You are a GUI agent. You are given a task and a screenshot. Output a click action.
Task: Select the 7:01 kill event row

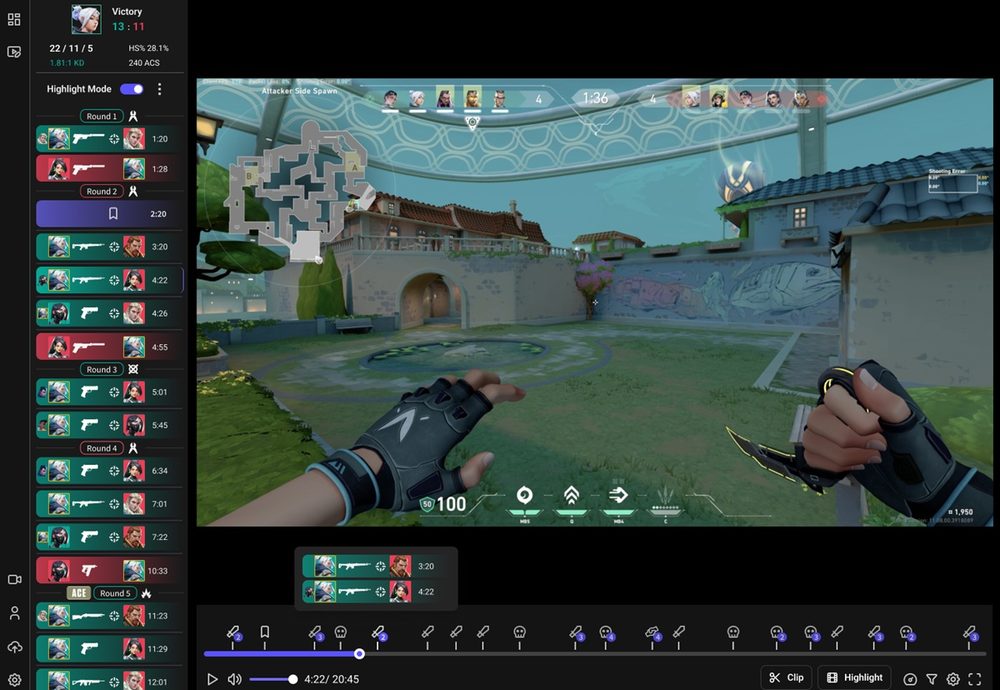coord(109,504)
